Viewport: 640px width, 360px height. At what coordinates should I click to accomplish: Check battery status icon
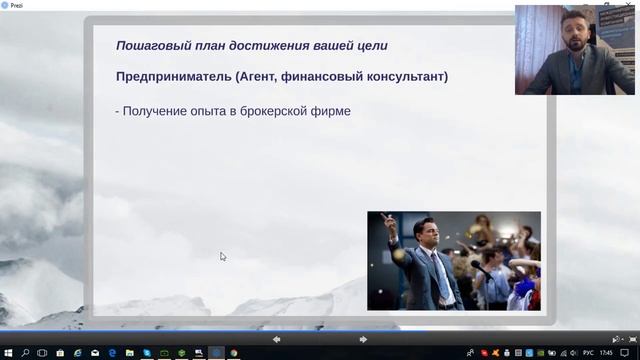point(552,353)
